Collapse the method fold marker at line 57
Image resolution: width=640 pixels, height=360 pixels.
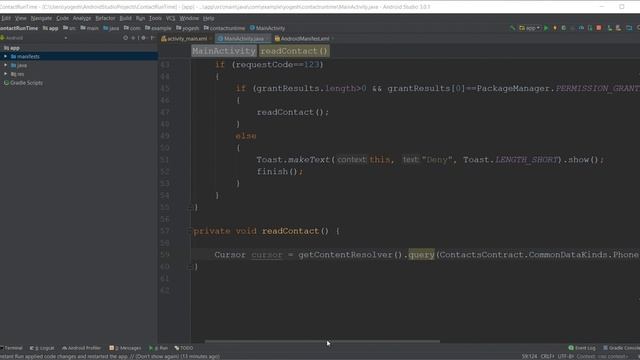click(x=190, y=231)
